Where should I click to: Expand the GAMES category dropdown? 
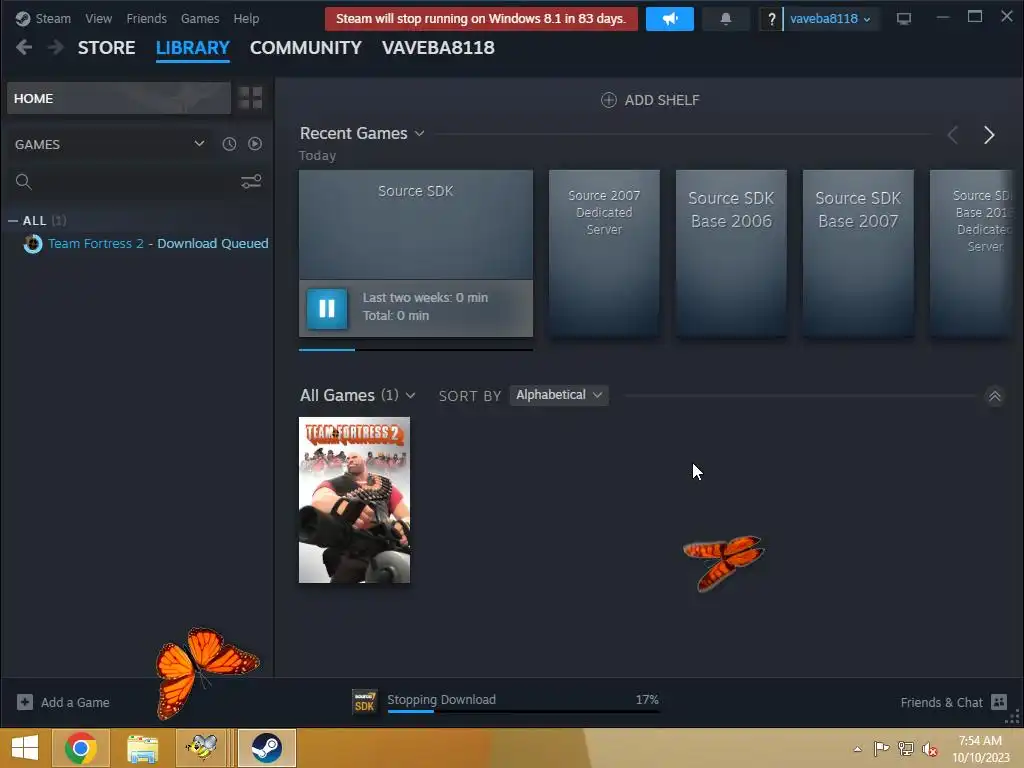[199, 144]
